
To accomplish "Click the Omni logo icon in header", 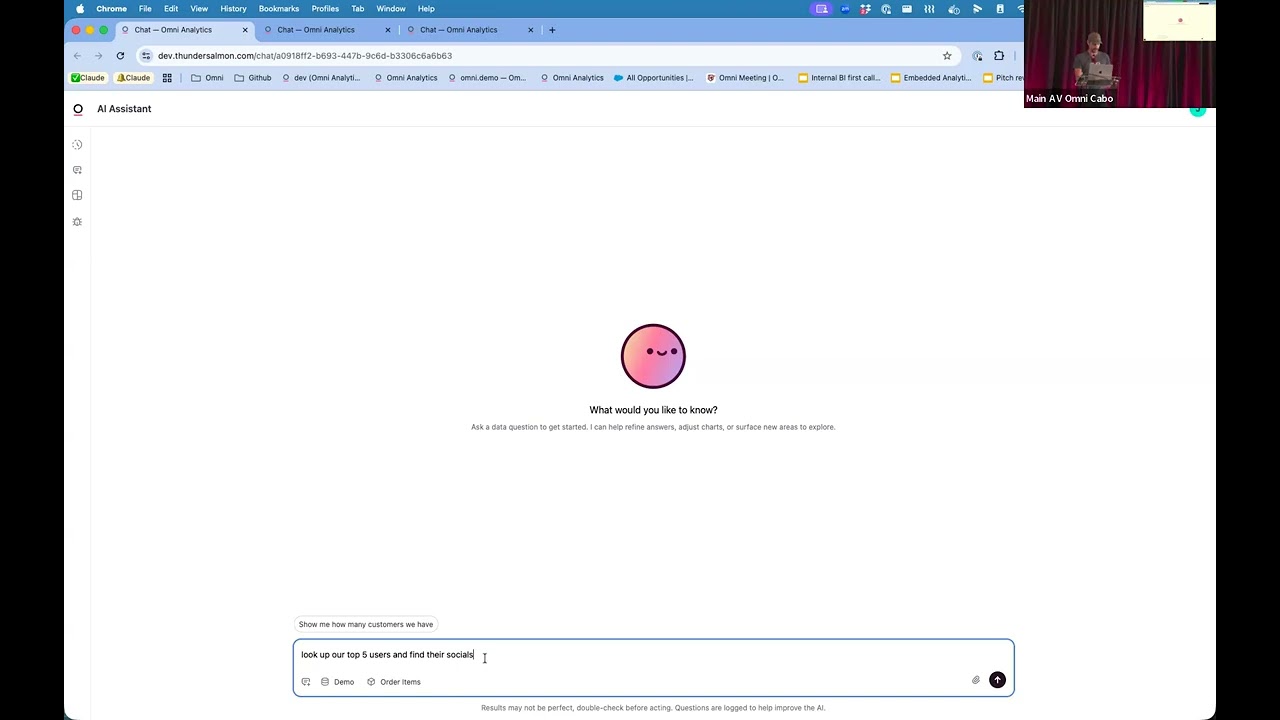I will (78, 109).
